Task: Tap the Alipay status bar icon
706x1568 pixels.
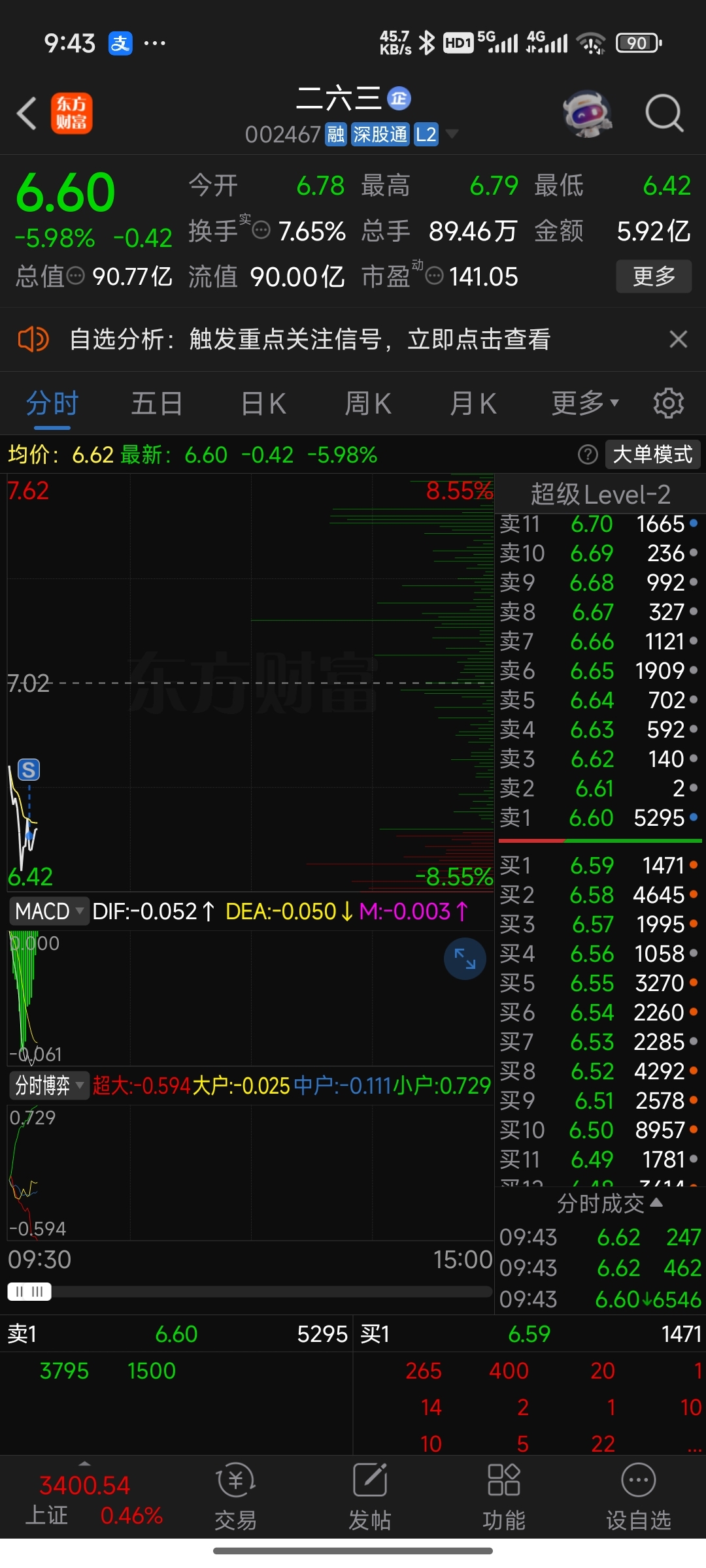Action: coord(120,44)
